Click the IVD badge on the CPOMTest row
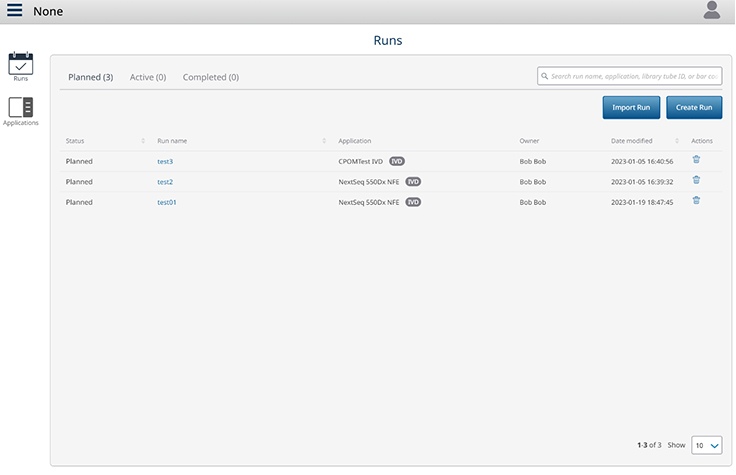Image resolution: width=736 pixels, height=475 pixels. pos(397,161)
